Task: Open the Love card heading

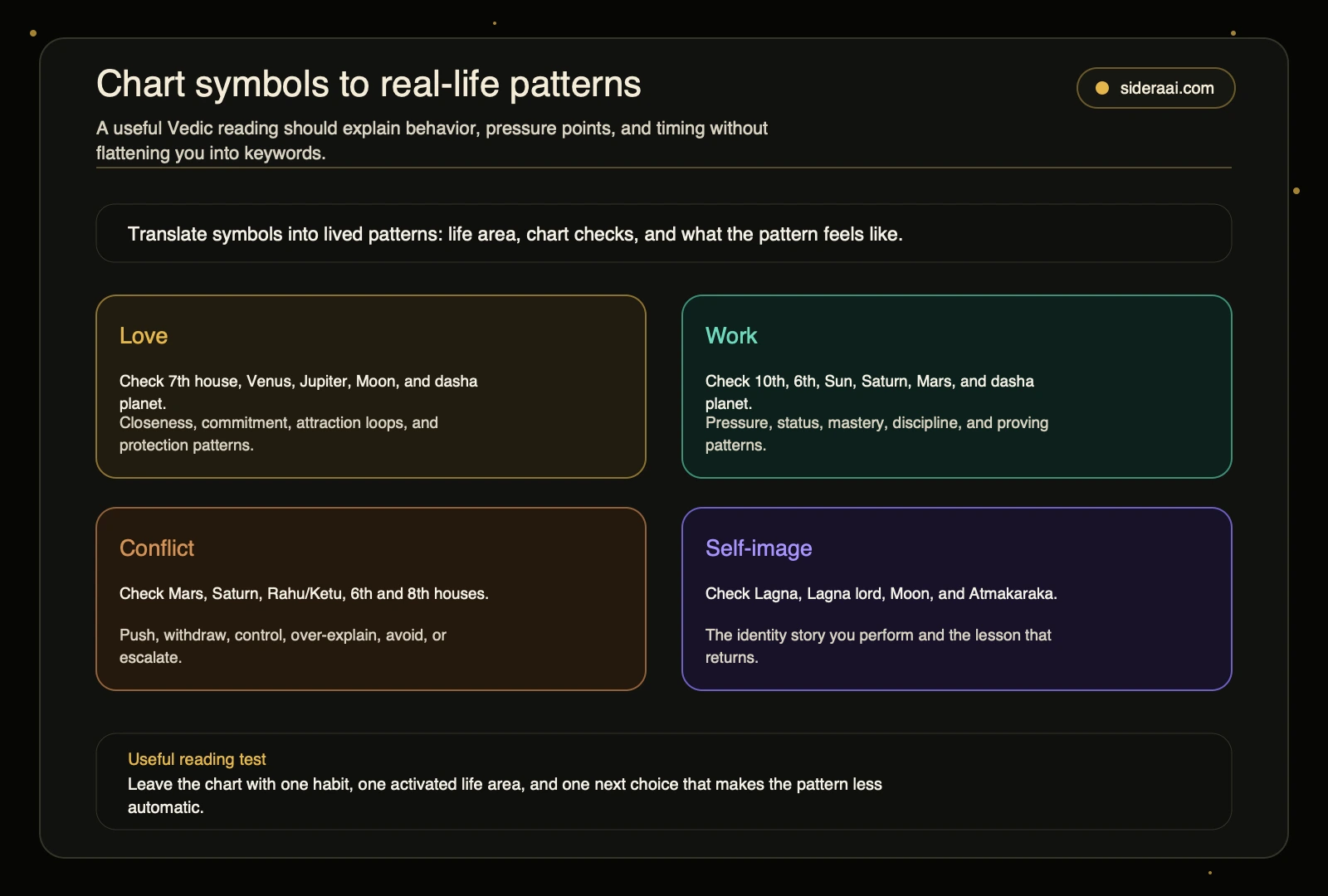Action: 144,335
